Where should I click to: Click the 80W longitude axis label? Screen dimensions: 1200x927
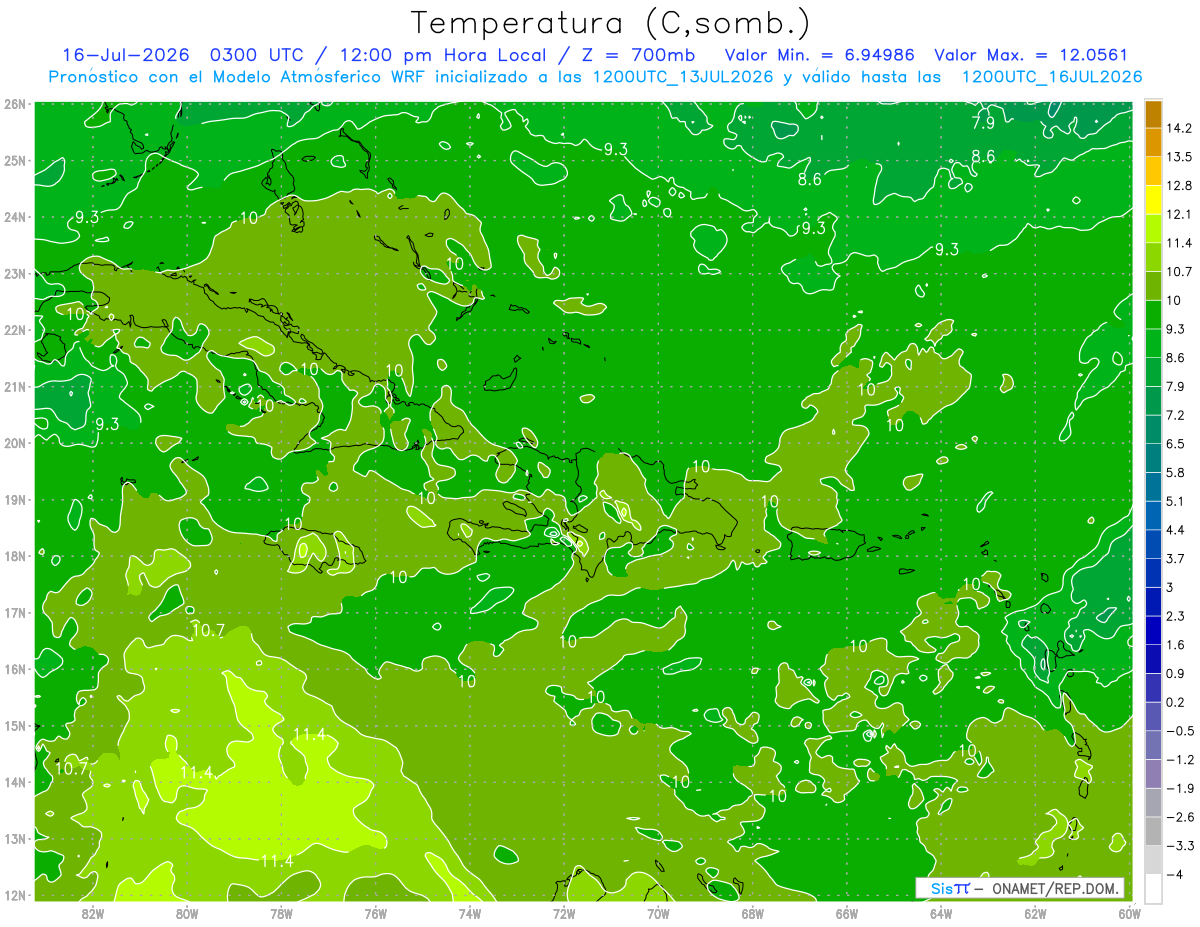pyautogui.click(x=187, y=913)
